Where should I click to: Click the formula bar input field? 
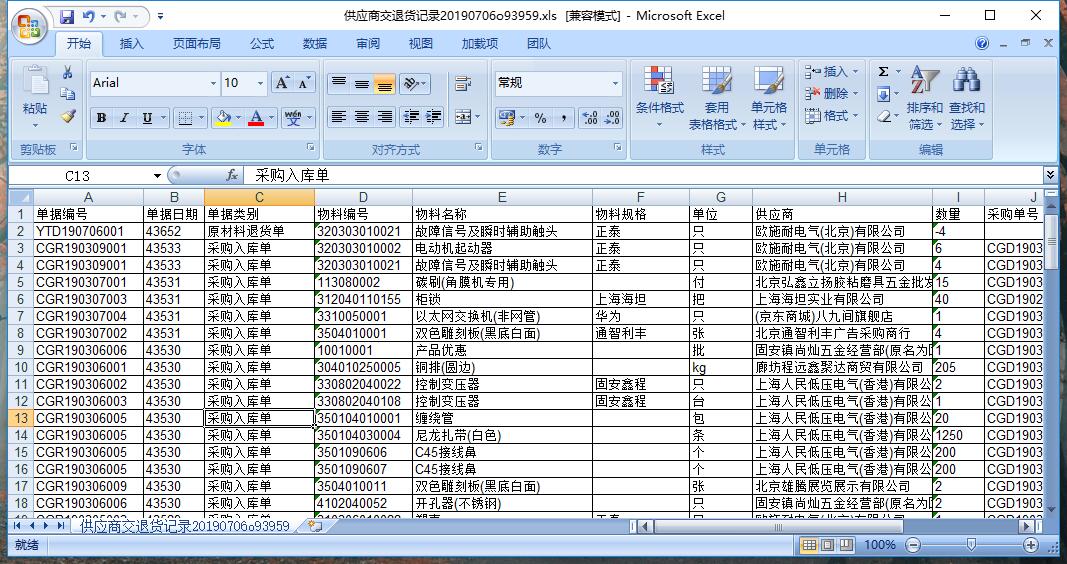pos(640,175)
